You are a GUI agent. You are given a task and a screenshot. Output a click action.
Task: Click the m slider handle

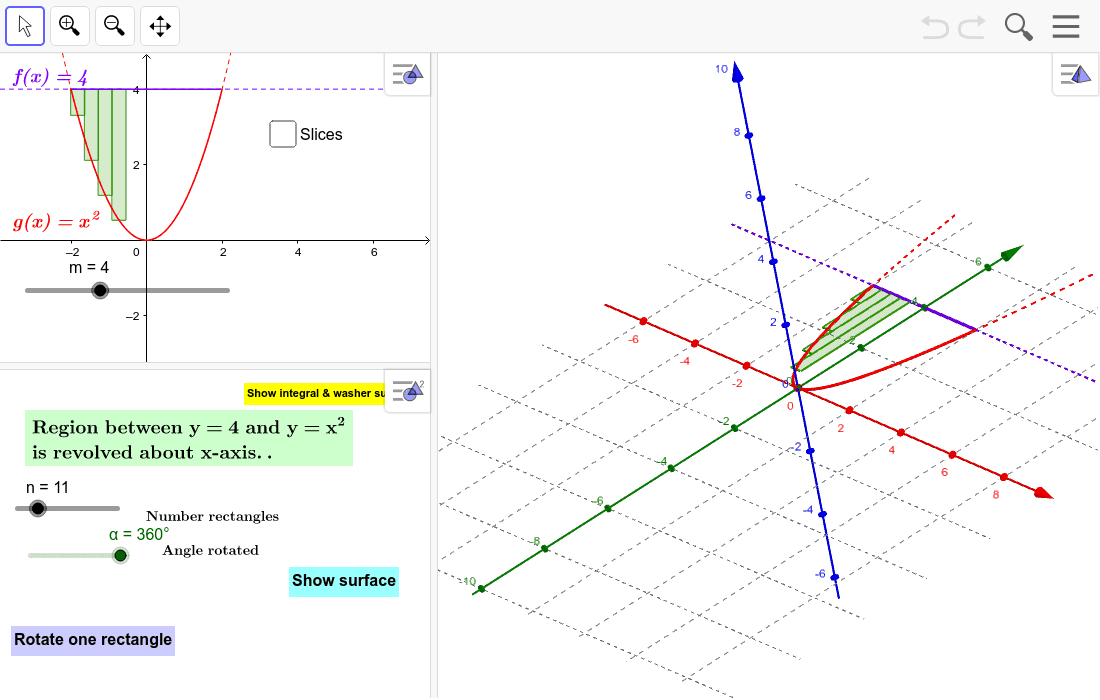[x=100, y=290]
